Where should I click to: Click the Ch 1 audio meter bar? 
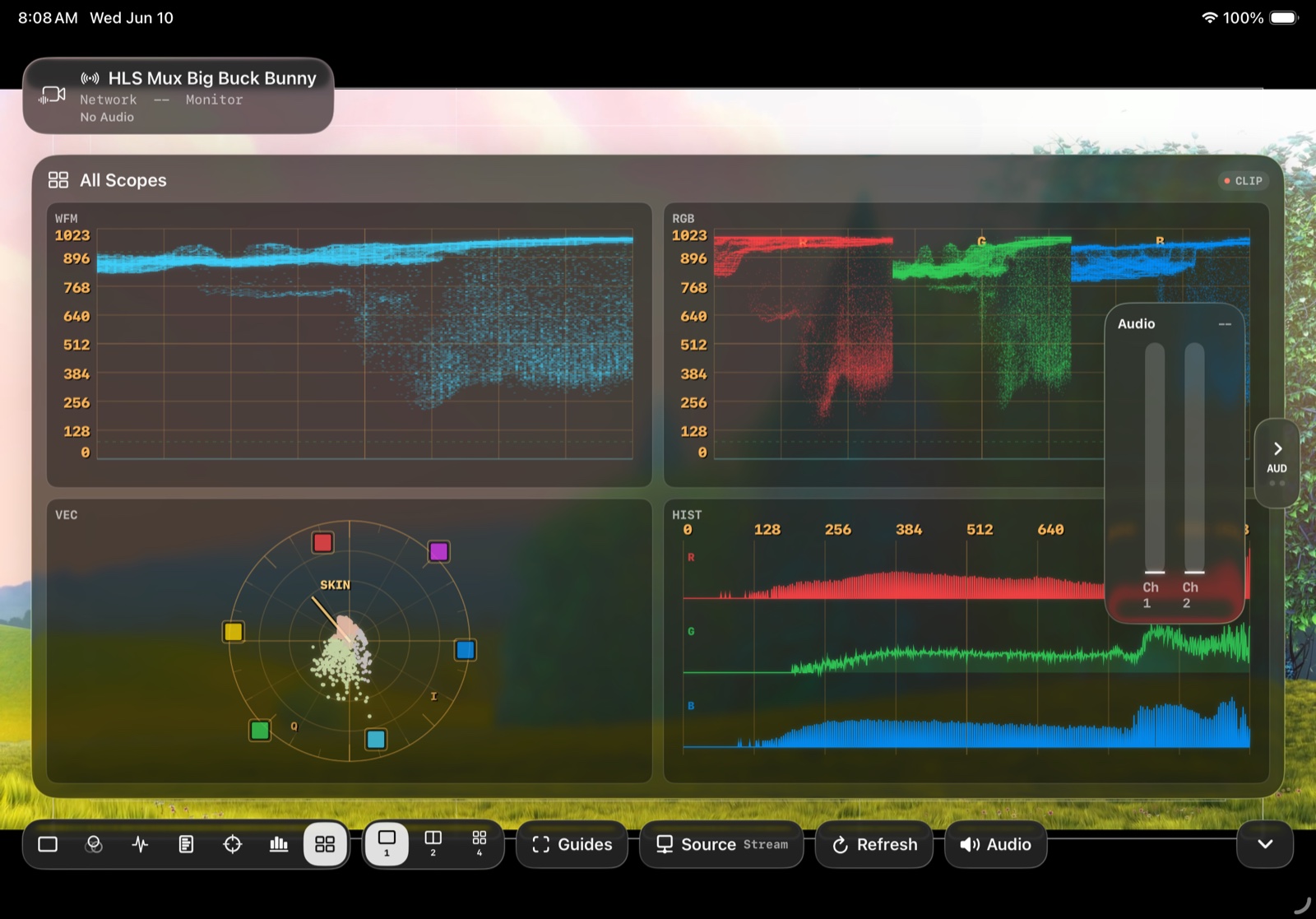point(1155,457)
